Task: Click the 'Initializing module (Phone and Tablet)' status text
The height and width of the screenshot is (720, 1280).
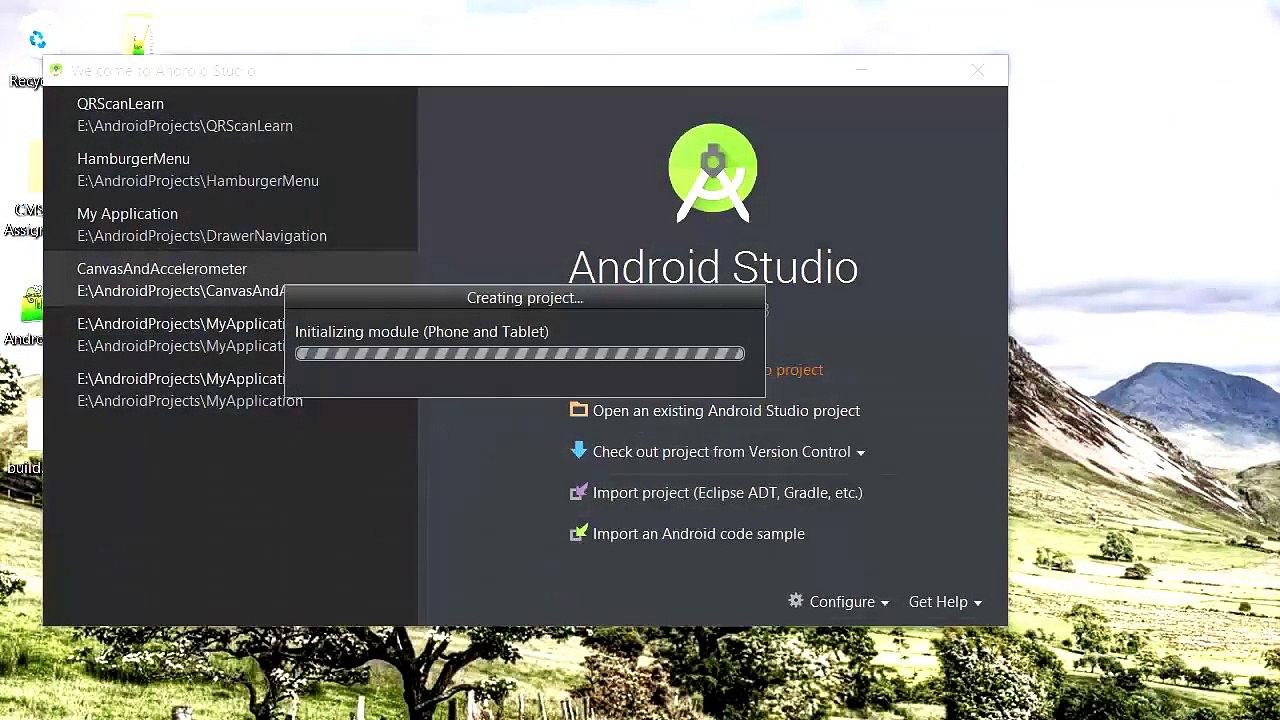Action: click(x=422, y=332)
